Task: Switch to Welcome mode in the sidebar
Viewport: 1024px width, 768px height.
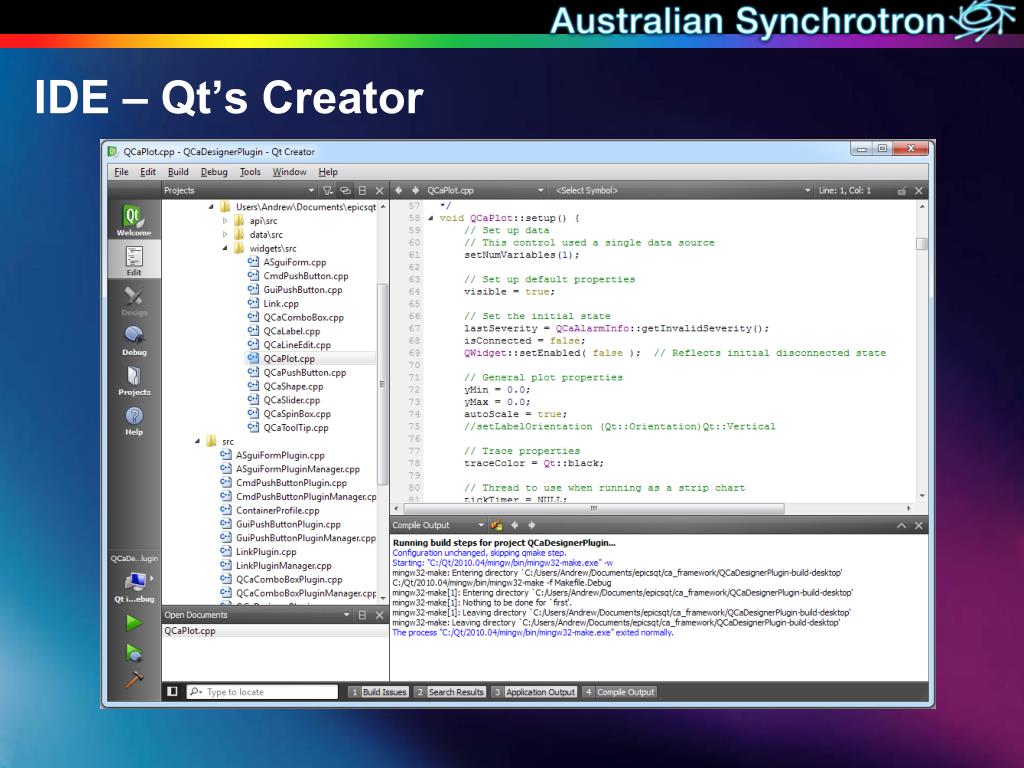Action: point(134,219)
